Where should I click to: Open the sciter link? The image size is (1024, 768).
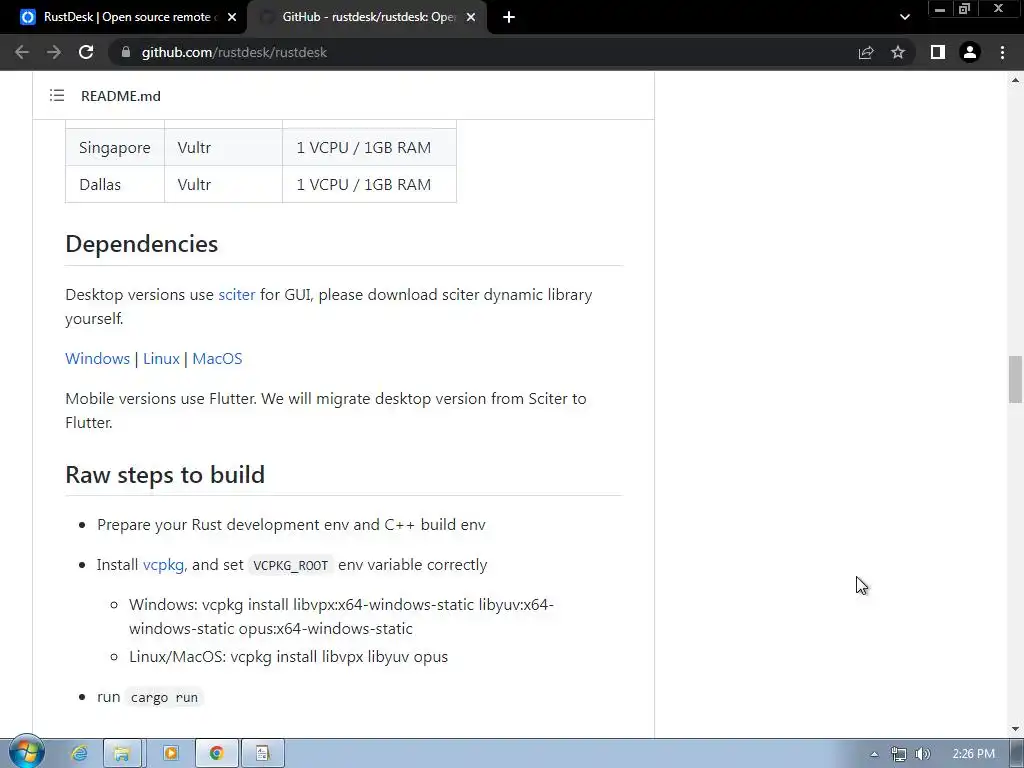click(236, 295)
